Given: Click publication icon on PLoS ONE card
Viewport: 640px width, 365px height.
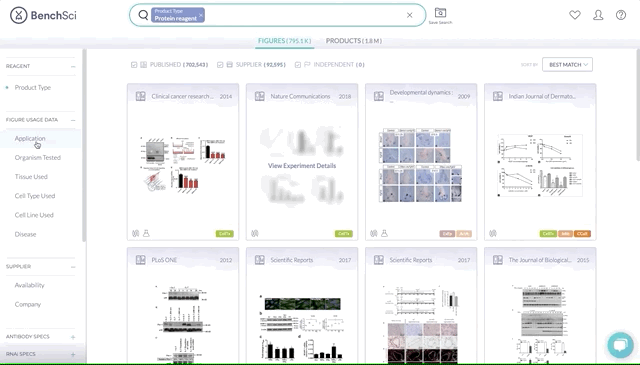Looking at the screenshot, I should [140, 260].
